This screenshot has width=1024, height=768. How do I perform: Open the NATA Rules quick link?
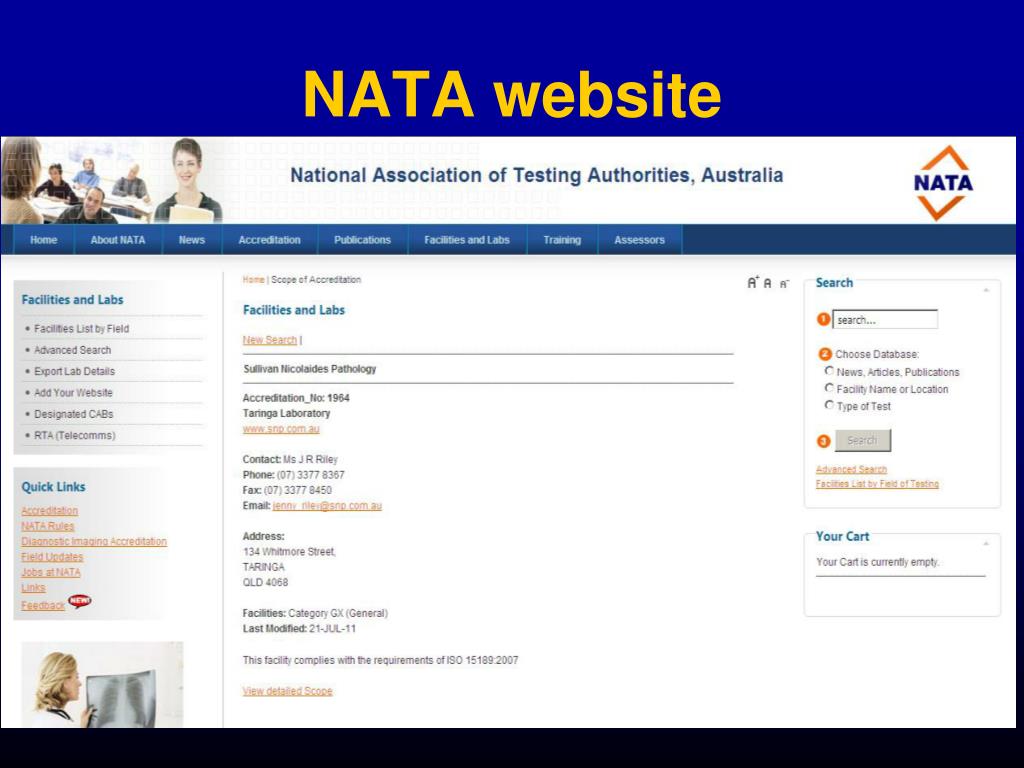pyautogui.click(x=48, y=526)
